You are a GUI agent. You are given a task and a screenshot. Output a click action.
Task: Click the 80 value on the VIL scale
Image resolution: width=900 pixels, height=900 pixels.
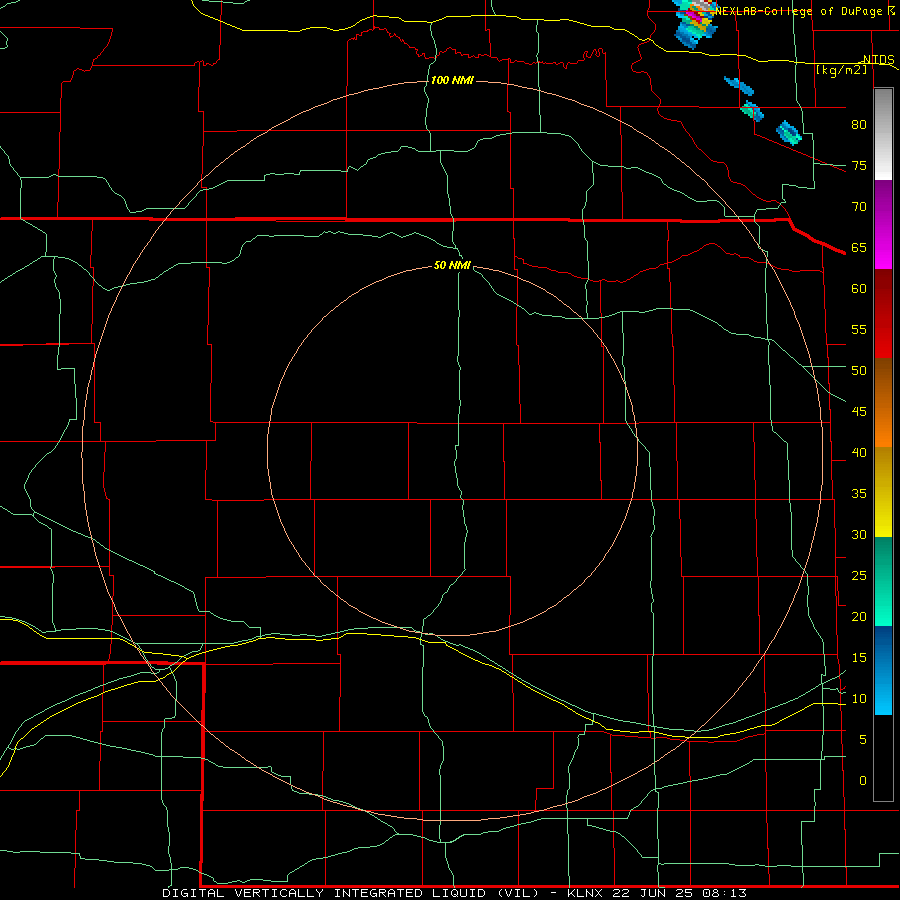tap(859, 125)
